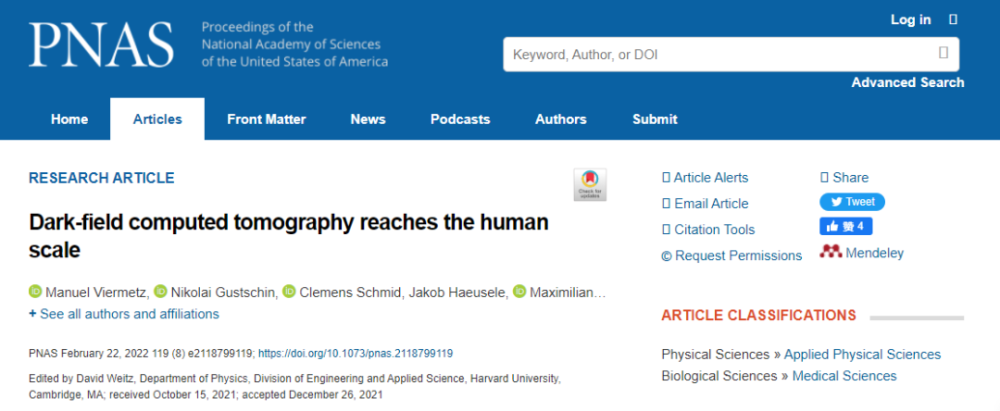
Task: Click the Mendeley icon
Action: point(831,253)
